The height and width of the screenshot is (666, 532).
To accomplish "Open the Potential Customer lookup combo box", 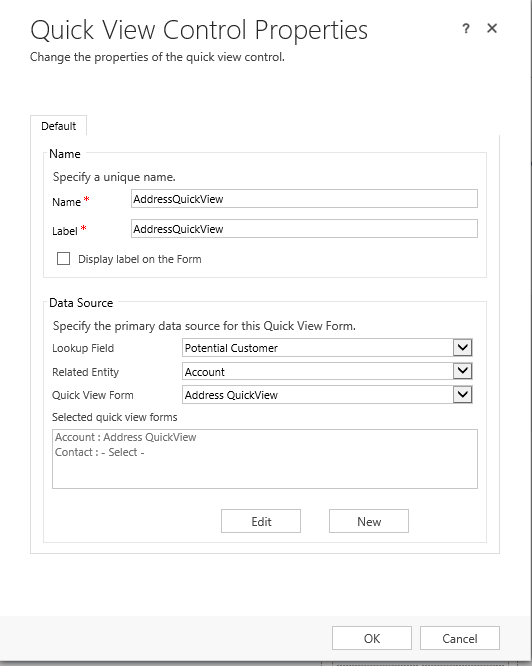I will [327, 347].
